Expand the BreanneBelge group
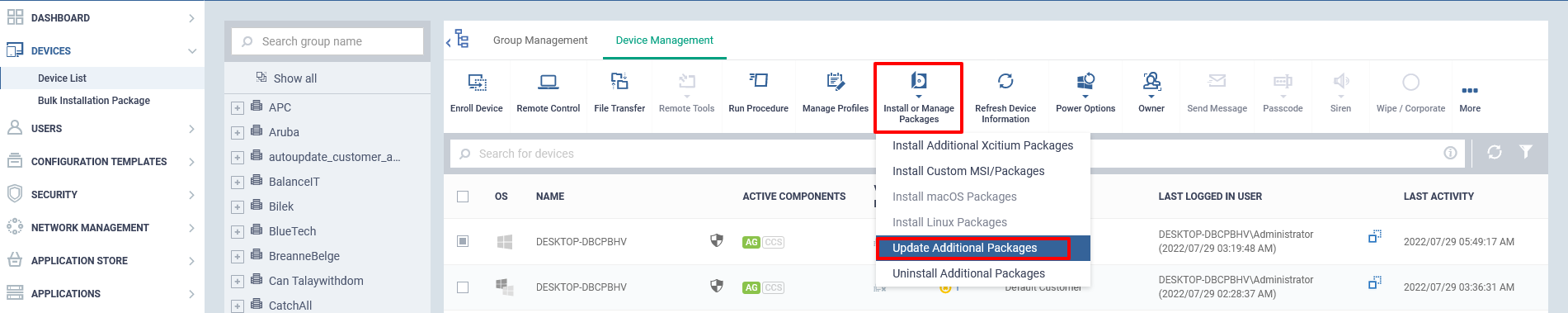This screenshot has width=1568, height=313. 238,257
